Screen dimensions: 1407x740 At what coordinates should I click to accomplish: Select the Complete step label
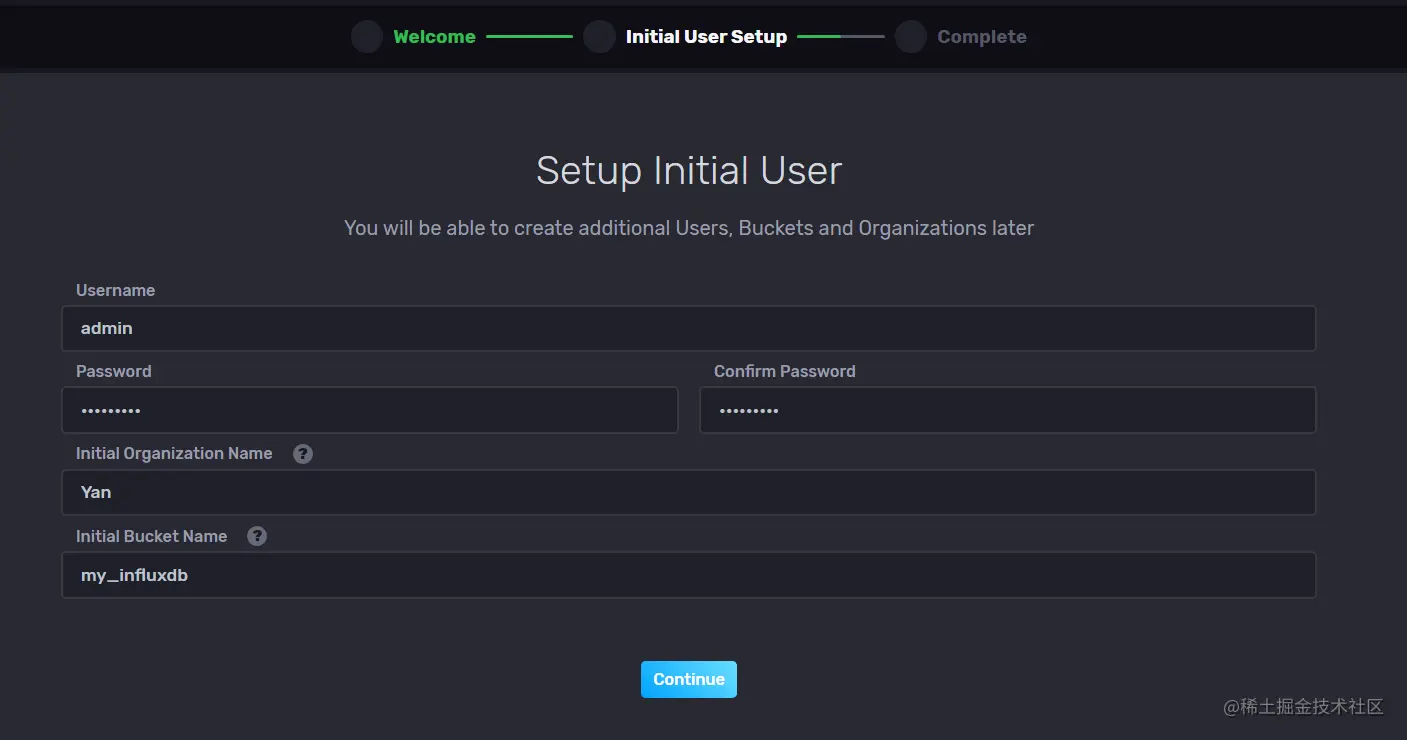pyautogui.click(x=982, y=37)
